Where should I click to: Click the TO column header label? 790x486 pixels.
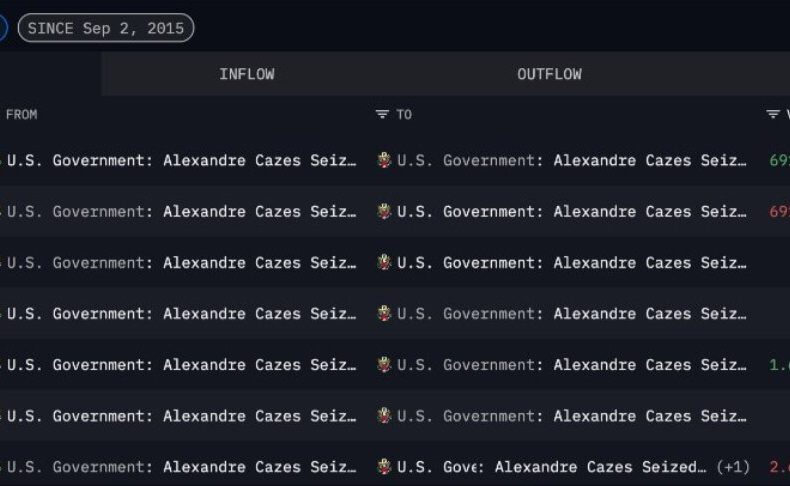click(404, 115)
